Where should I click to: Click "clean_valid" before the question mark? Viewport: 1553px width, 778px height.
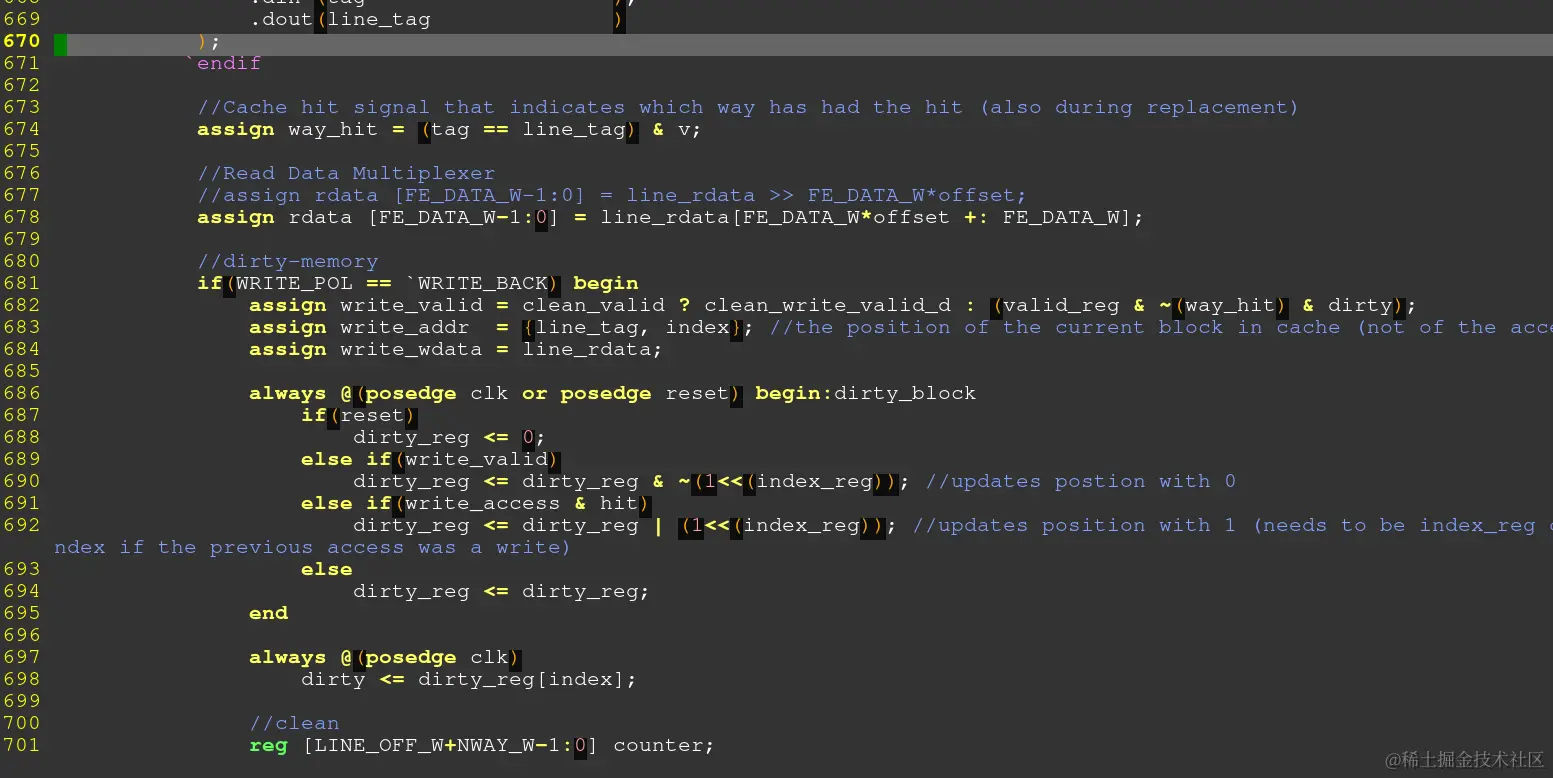tap(593, 305)
